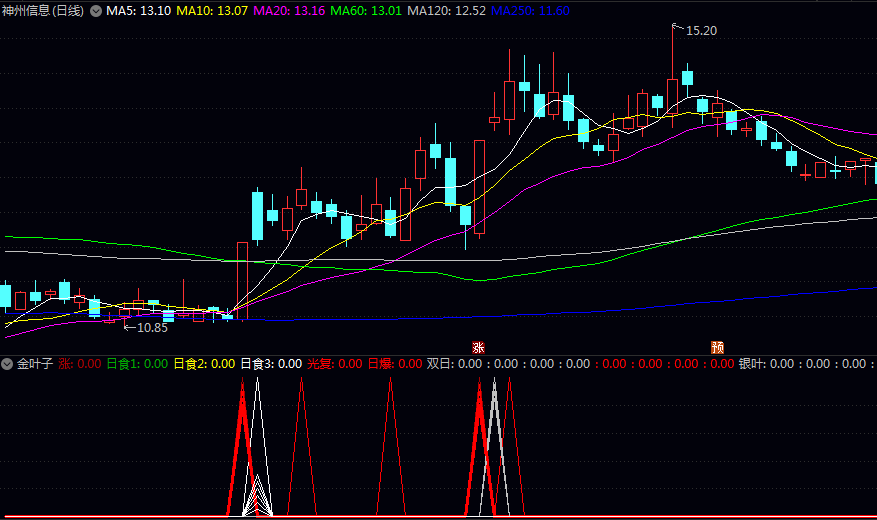Click the orange 预 marker icon
Image resolution: width=877 pixels, height=520 pixels.
[717, 347]
